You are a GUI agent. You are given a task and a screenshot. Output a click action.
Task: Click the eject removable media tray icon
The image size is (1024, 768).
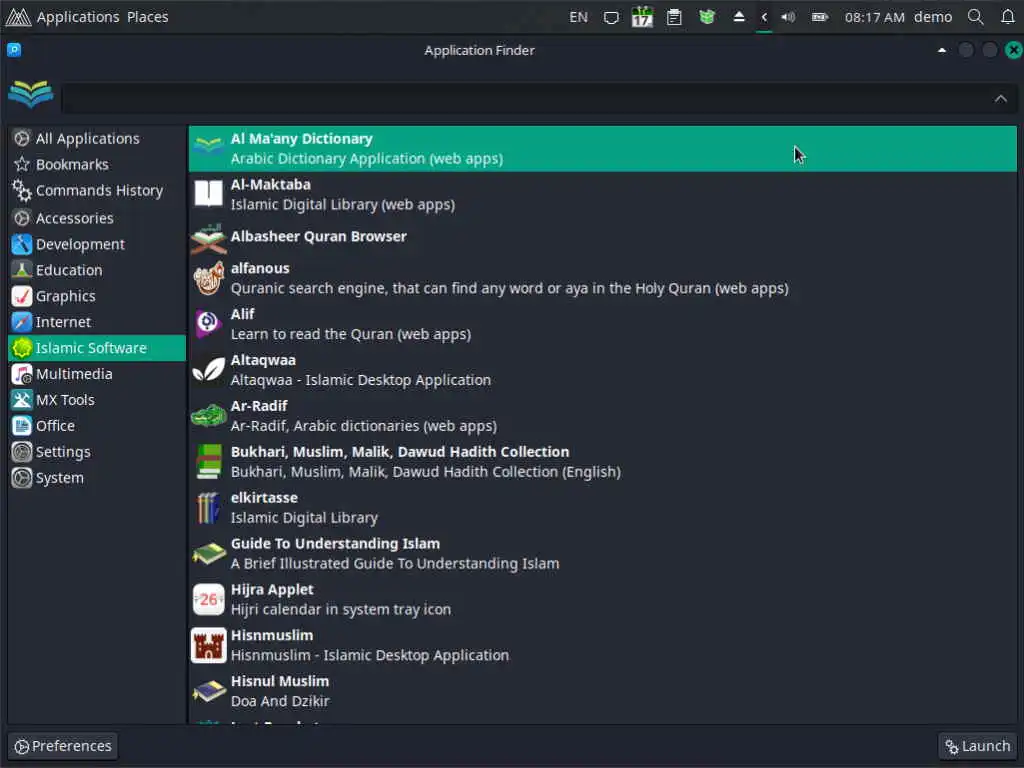click(739, 17)
